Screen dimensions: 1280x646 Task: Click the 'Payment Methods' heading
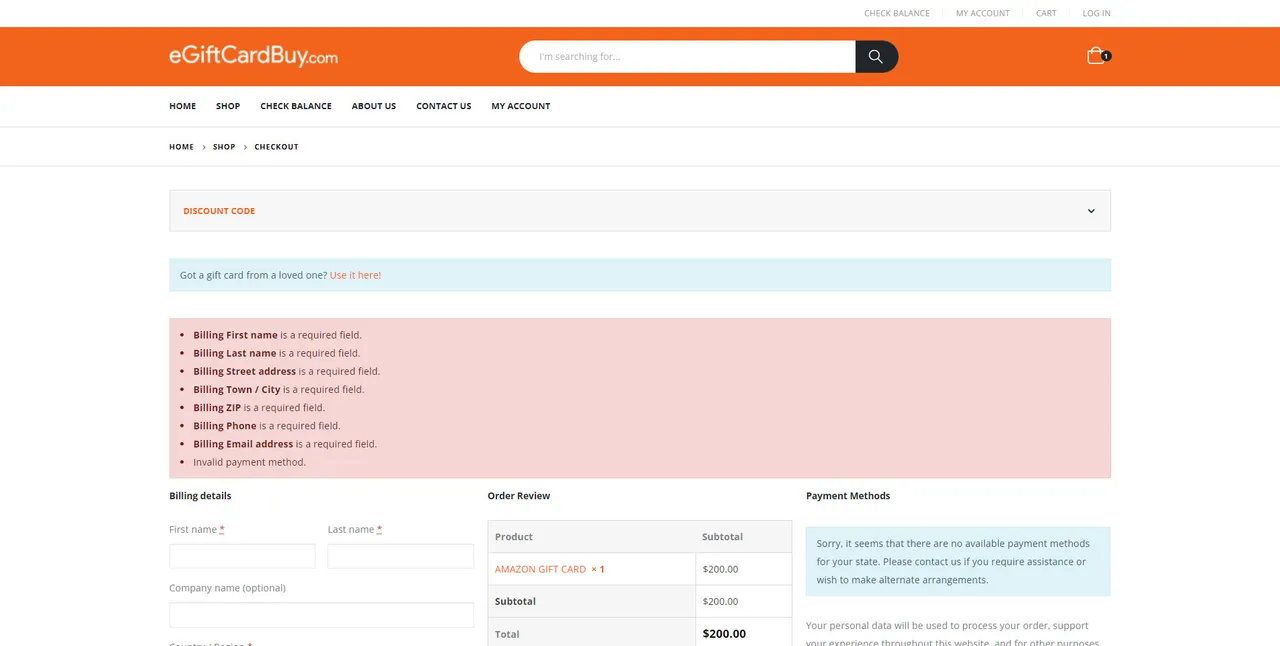click(x=848, y=496)
